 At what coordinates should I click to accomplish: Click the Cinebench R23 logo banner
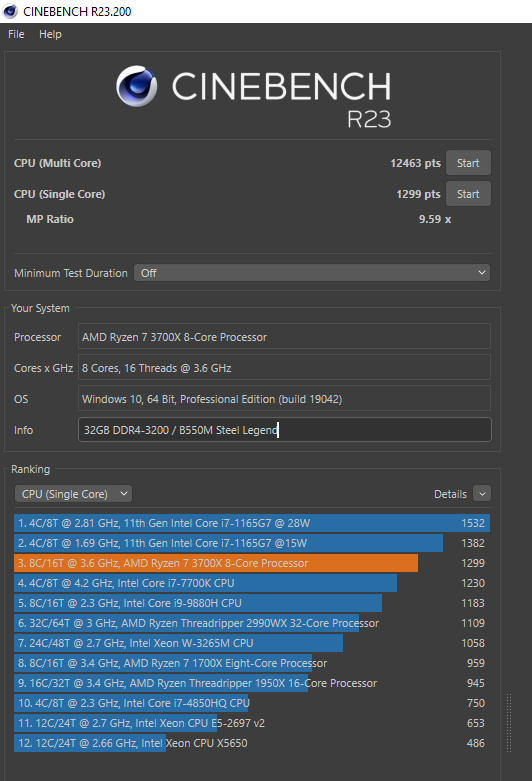[254, 97]
